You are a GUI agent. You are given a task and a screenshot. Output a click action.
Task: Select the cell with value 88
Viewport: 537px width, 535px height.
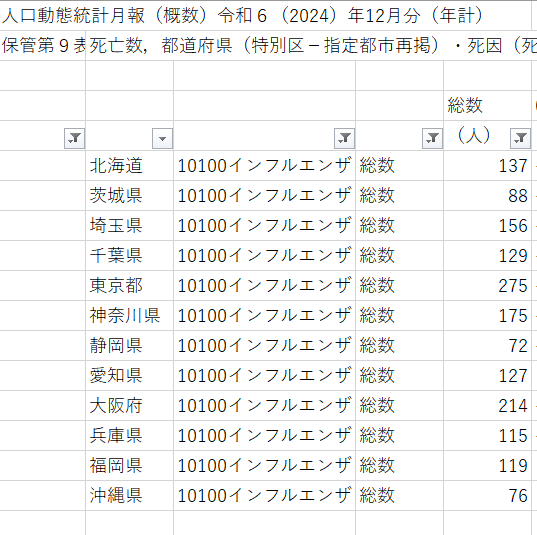488,196
